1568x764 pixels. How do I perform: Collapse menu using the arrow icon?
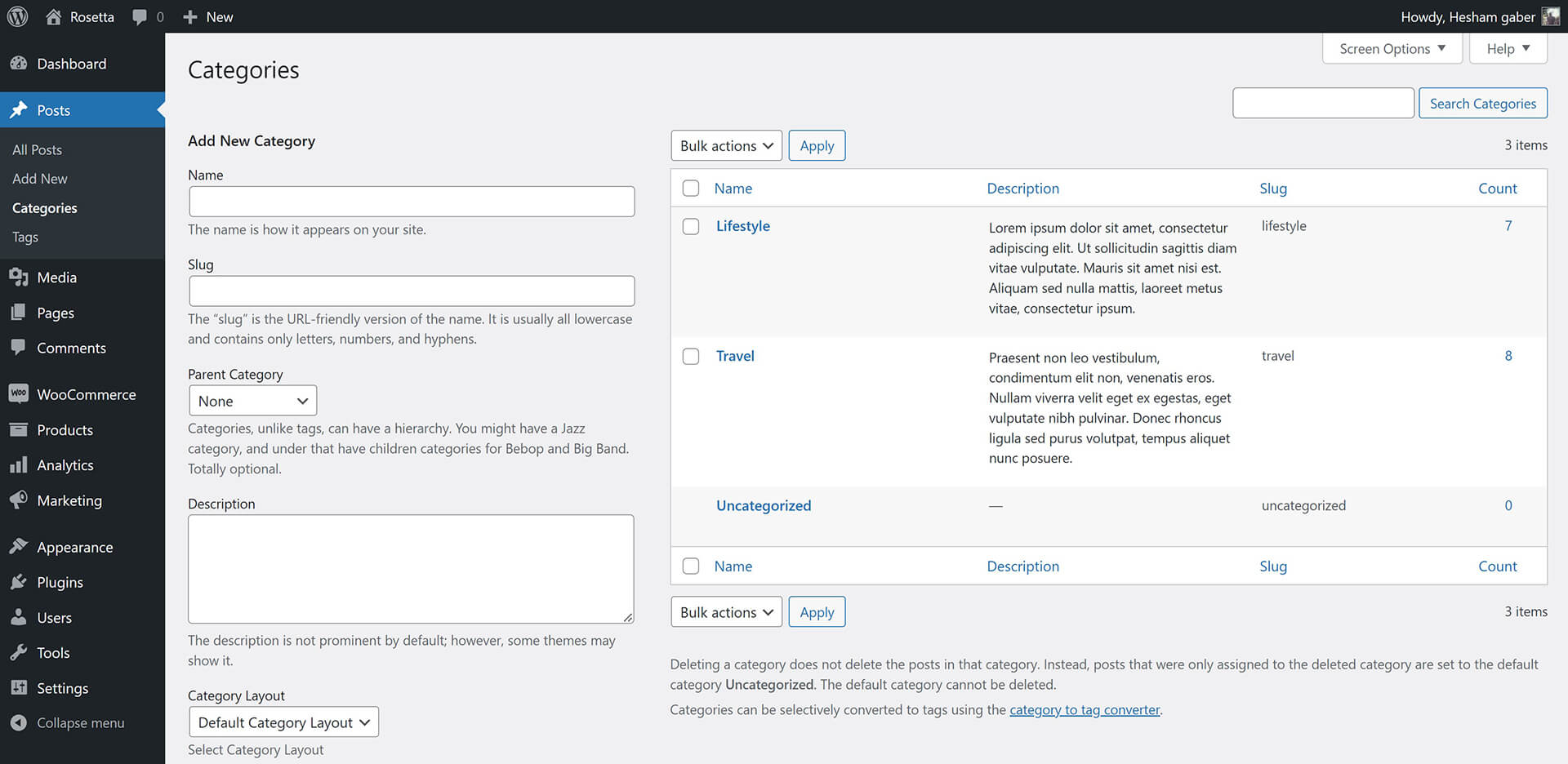tap(19, 723)
